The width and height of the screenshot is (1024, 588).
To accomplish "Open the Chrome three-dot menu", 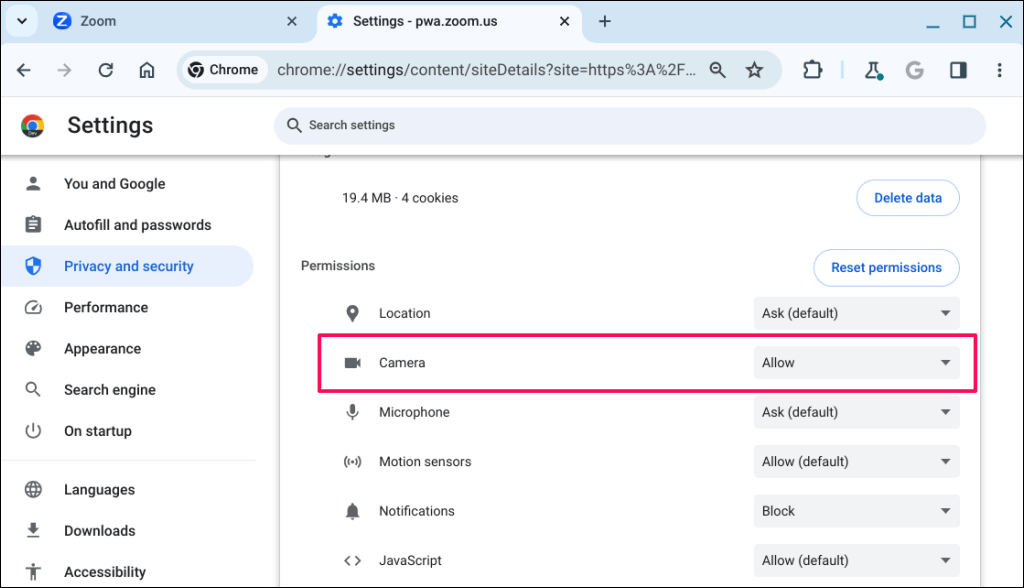I will tap(999, 70).
